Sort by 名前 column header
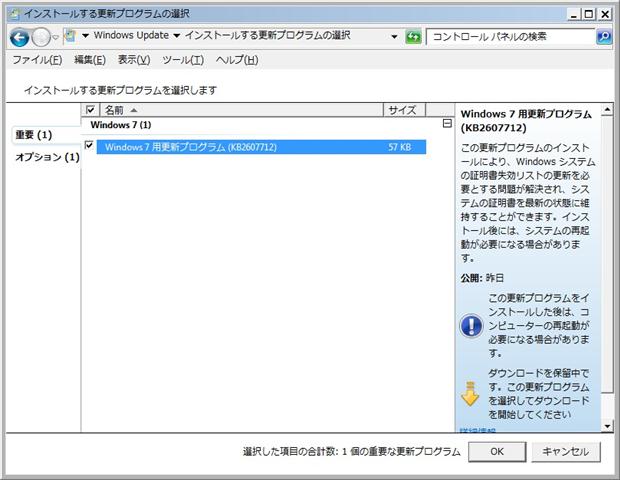This screenshot has height=480, width=620. click(x=242, y=110)
